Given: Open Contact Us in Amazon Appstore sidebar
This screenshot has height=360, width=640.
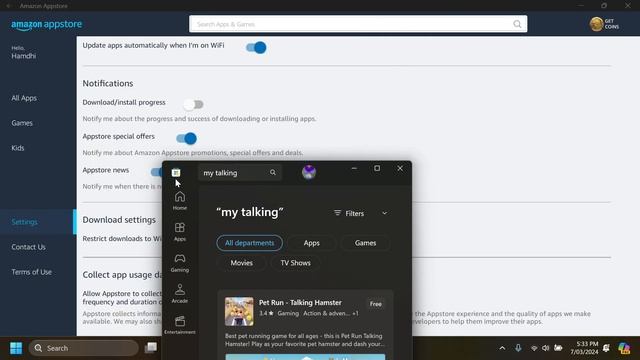Looking at the screenshot, I should click(x=29, y=247).
